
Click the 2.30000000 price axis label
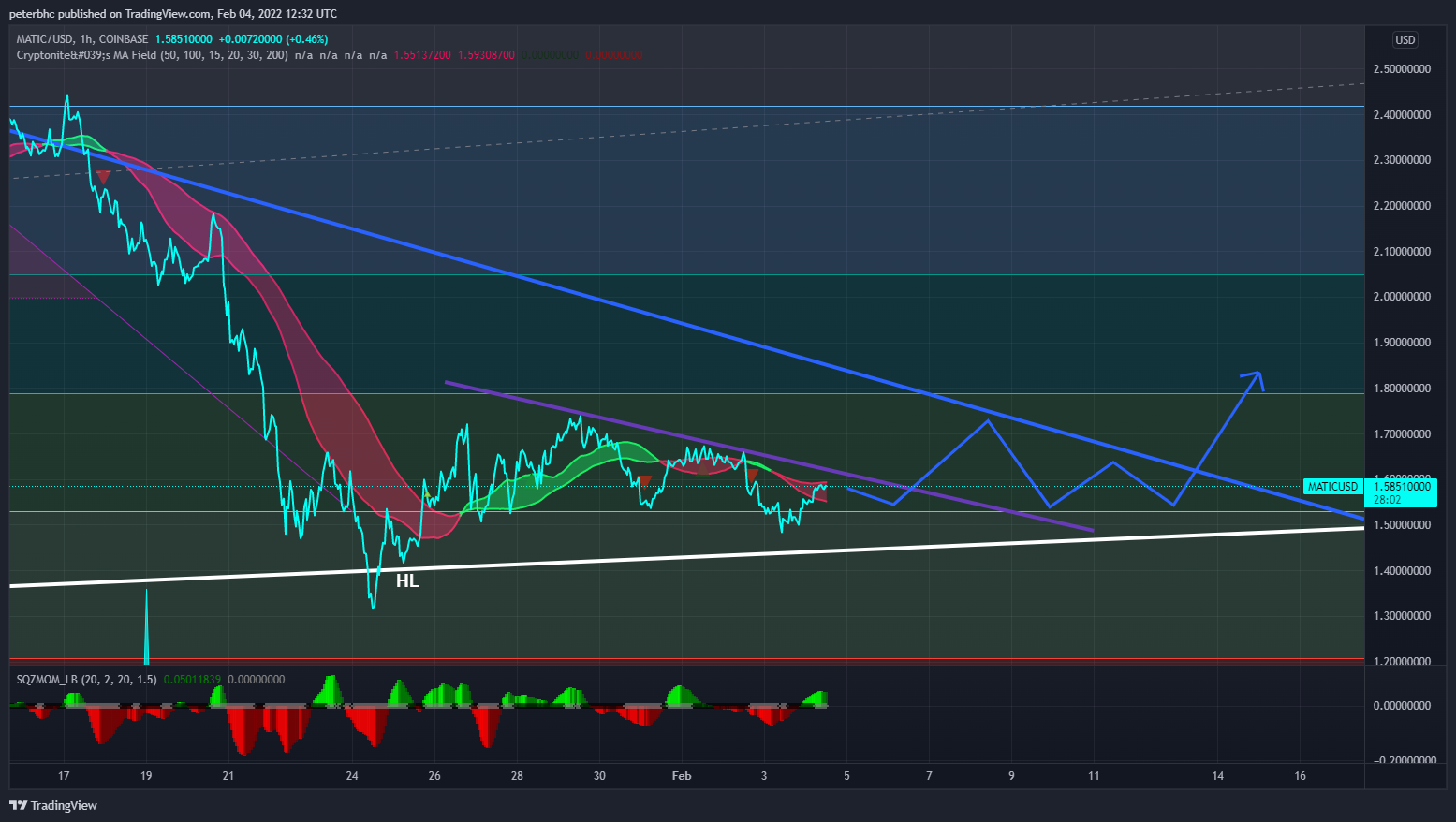[1402, 160]
